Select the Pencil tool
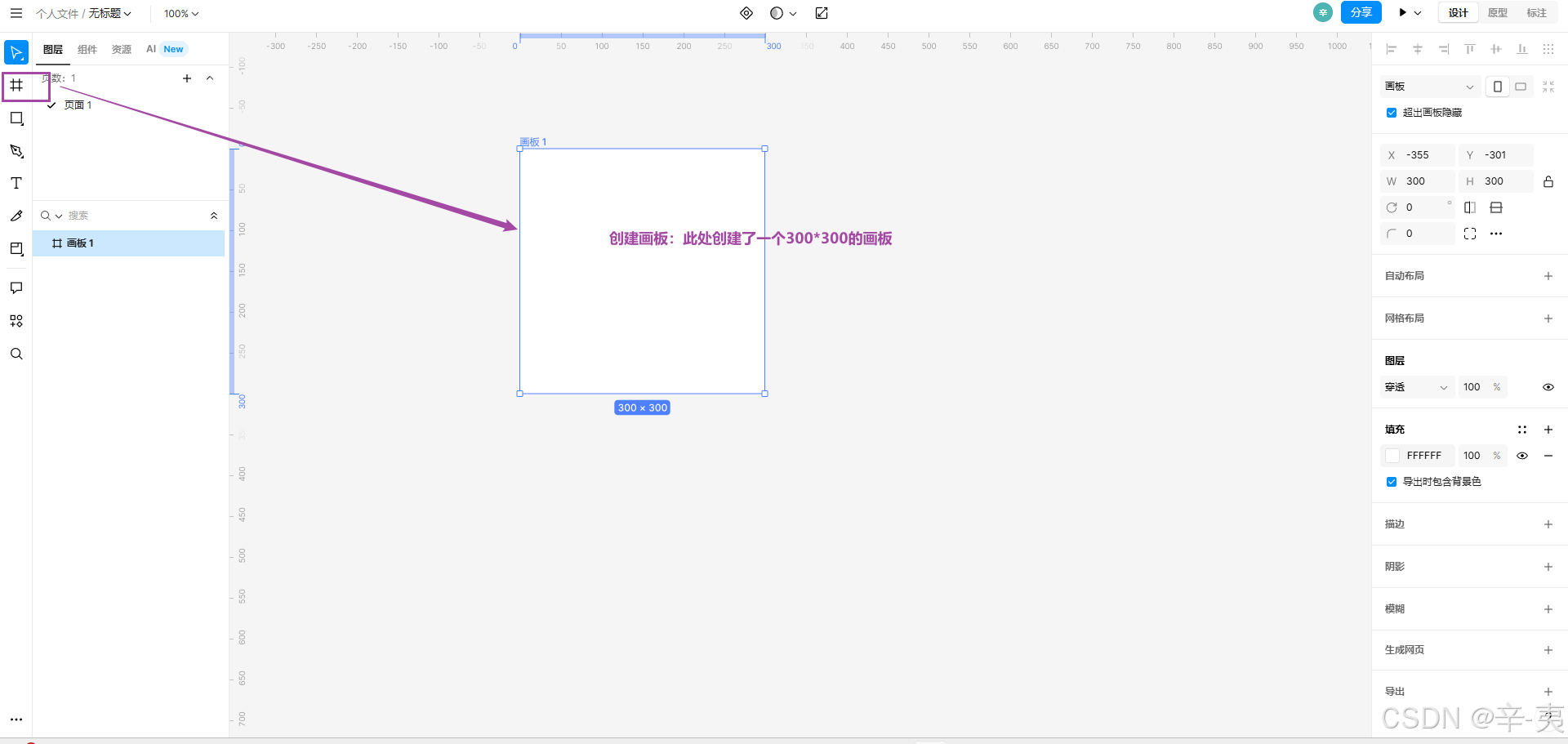 (16, 216)
